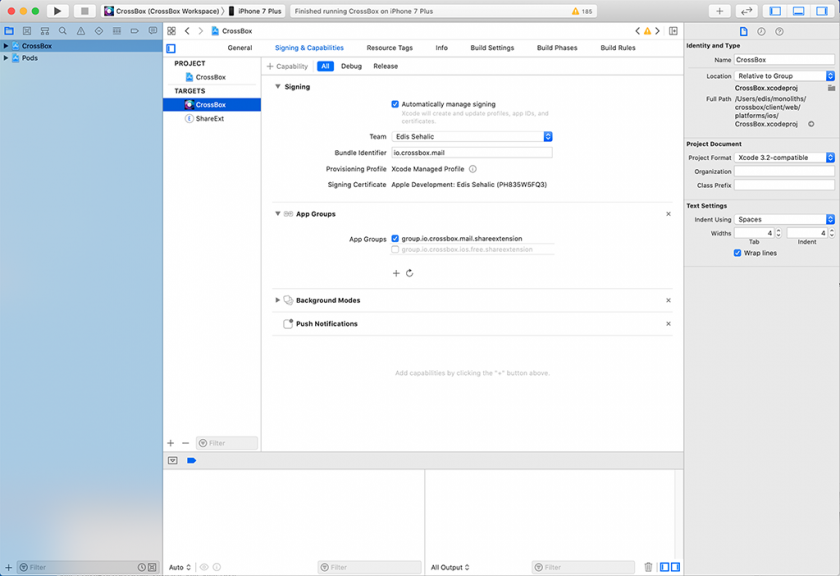This screenshot has height=576, width=840.
Task: Toggle the project and targets list sidebar
Action: [171, 48]
